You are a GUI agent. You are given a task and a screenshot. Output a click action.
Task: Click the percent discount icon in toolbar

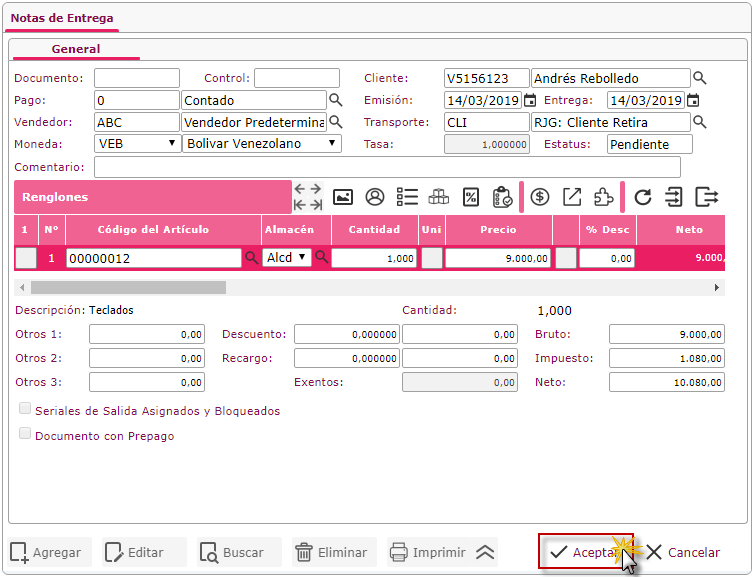coord(471,197)
